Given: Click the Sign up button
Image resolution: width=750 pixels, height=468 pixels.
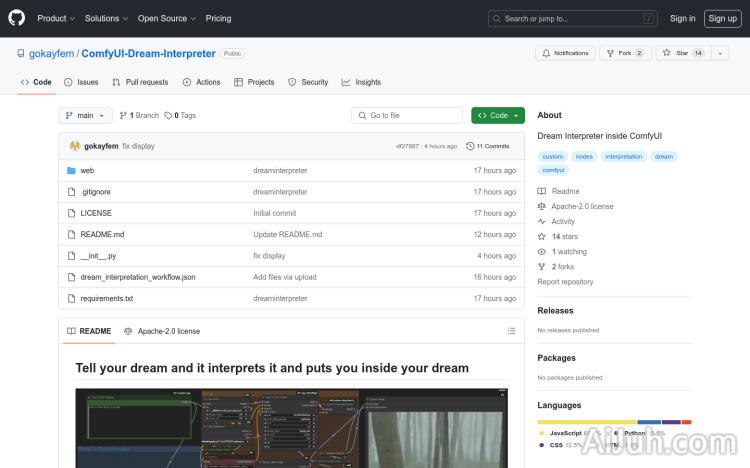Looking at the screenshot, I should [x=721, y=18].
